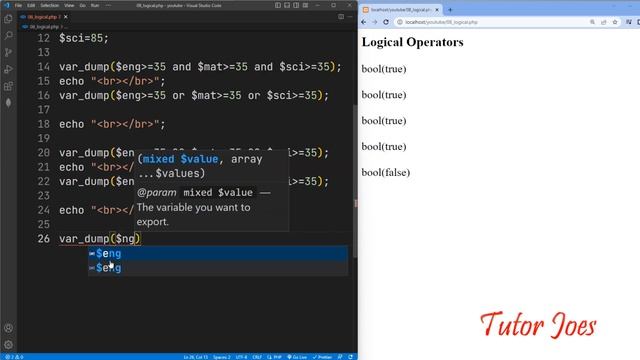Image resolution: width=640 pixels, height=360 pixels.
Task: Select the first $eng autocomplete suggestion
Action: pyautogui.click(x=218, y=253)
